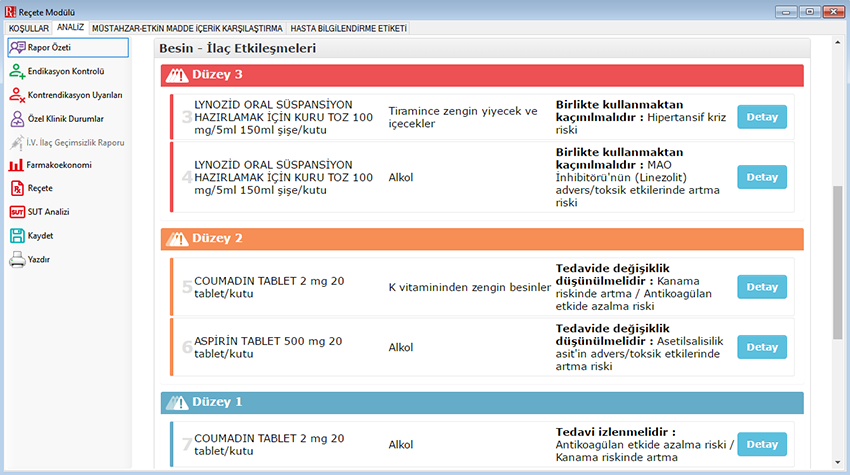Open Detay for Aspirin alcohol interaction

pos(761,347)
